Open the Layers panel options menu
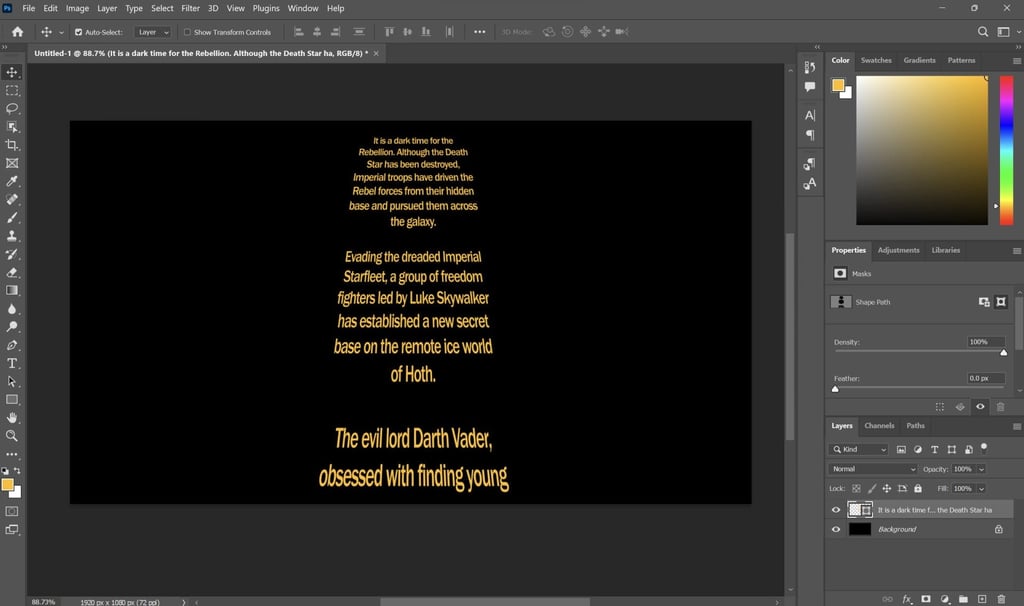This screenshot has height=606, width=1024. [1016, 426]
